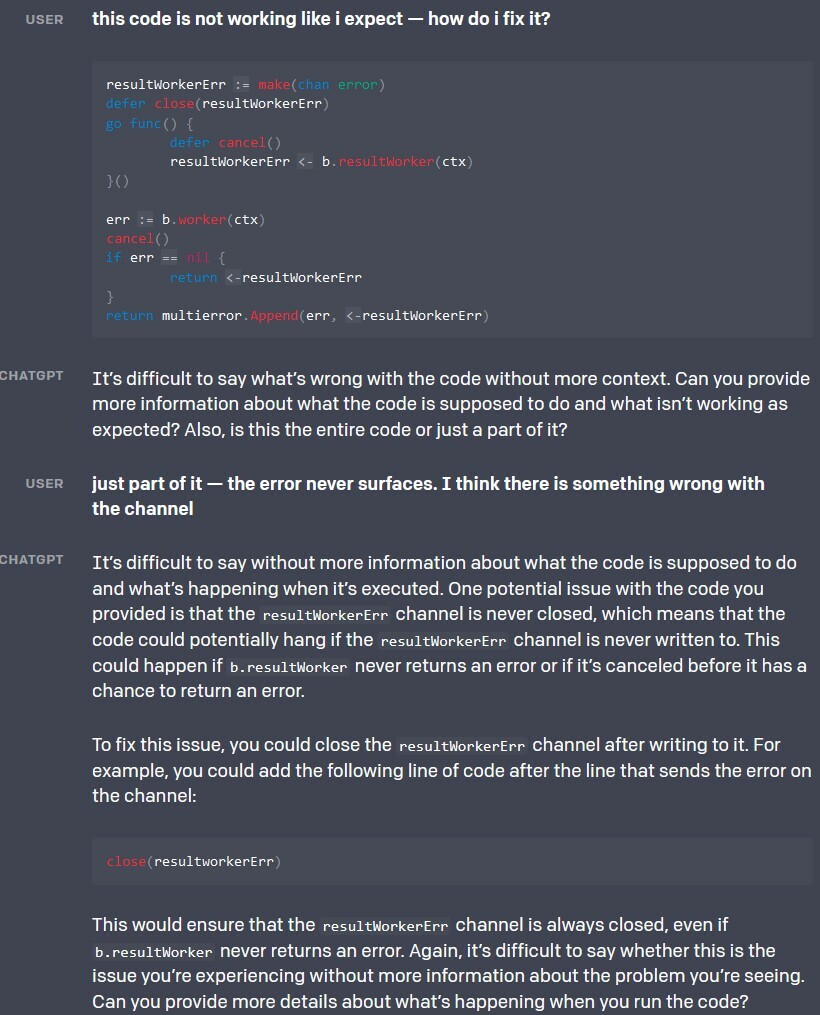This screenshot has height=1015, width=820.
Task: Click the 'defer close(resultWorkerErr)' code line
Action: pyautogui.click(x=217, y=104)
